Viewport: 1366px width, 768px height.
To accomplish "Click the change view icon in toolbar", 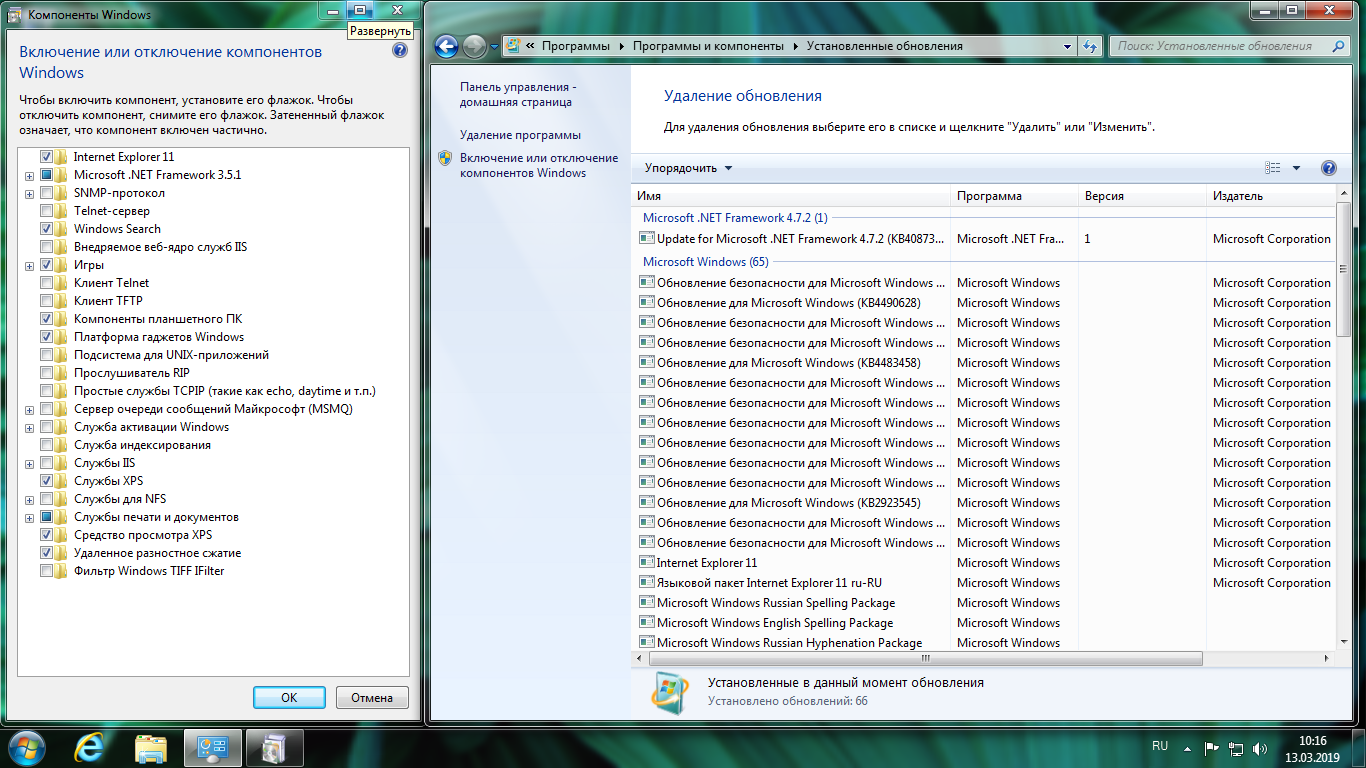I will (1272, 168).
